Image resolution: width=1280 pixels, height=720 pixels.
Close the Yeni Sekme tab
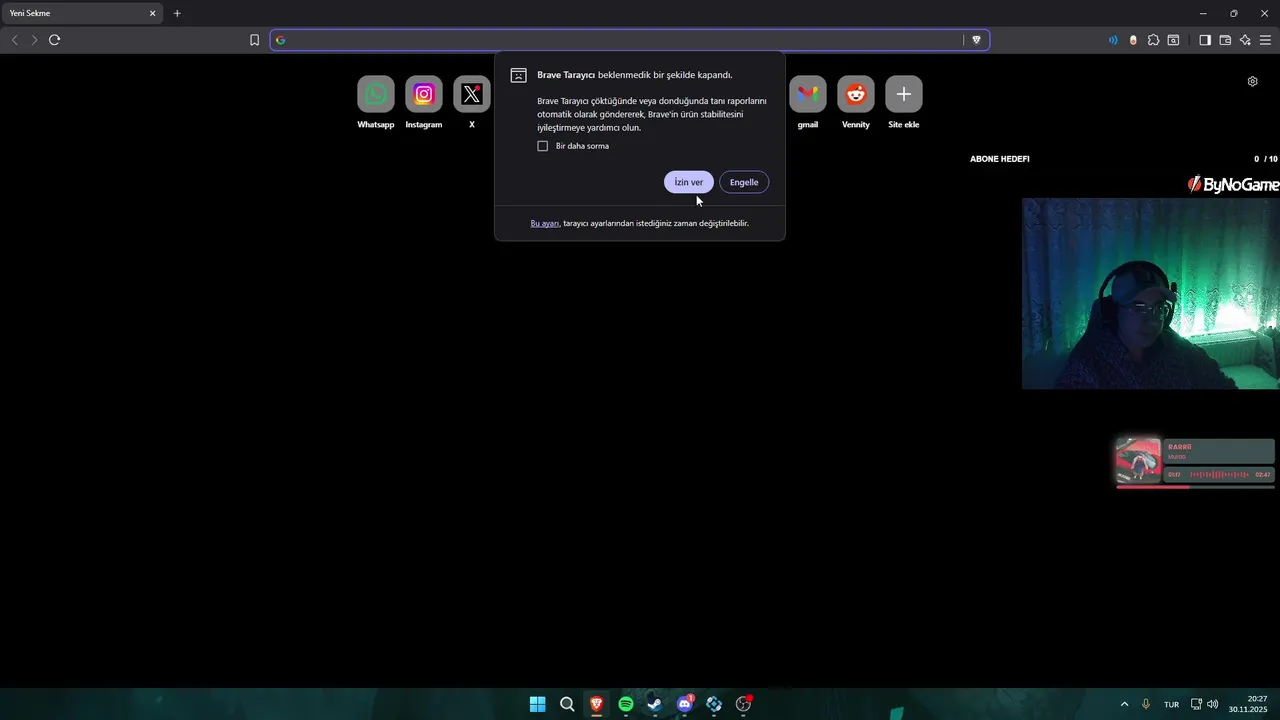[x=153, y=13]
